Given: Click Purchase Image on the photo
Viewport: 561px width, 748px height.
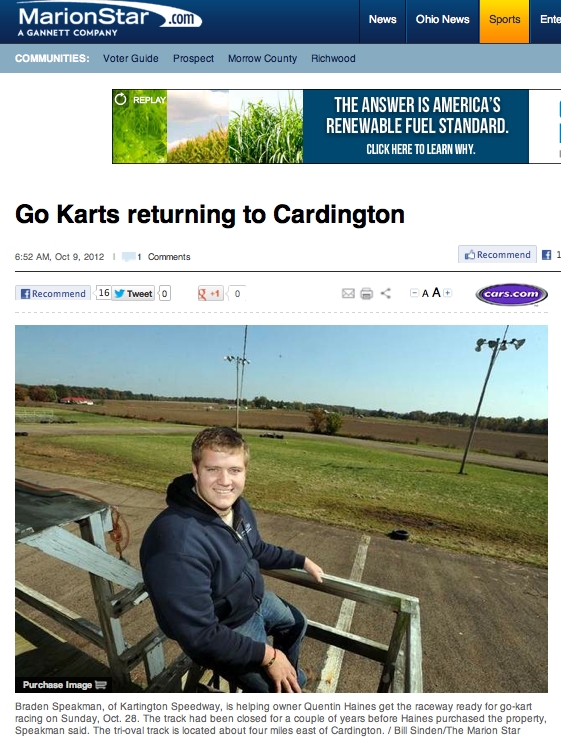Looking at the screenshot, I should tap(64, 685).
